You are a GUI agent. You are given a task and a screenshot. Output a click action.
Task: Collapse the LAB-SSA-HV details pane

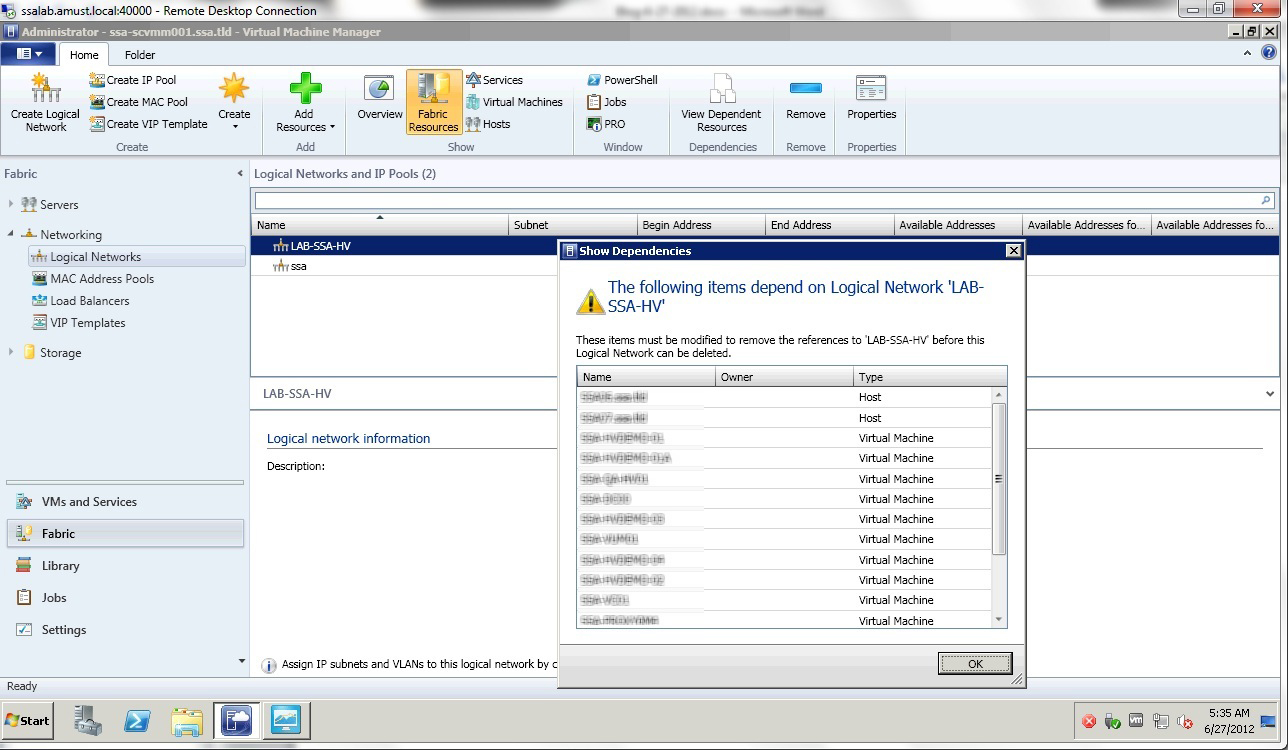1269,394
